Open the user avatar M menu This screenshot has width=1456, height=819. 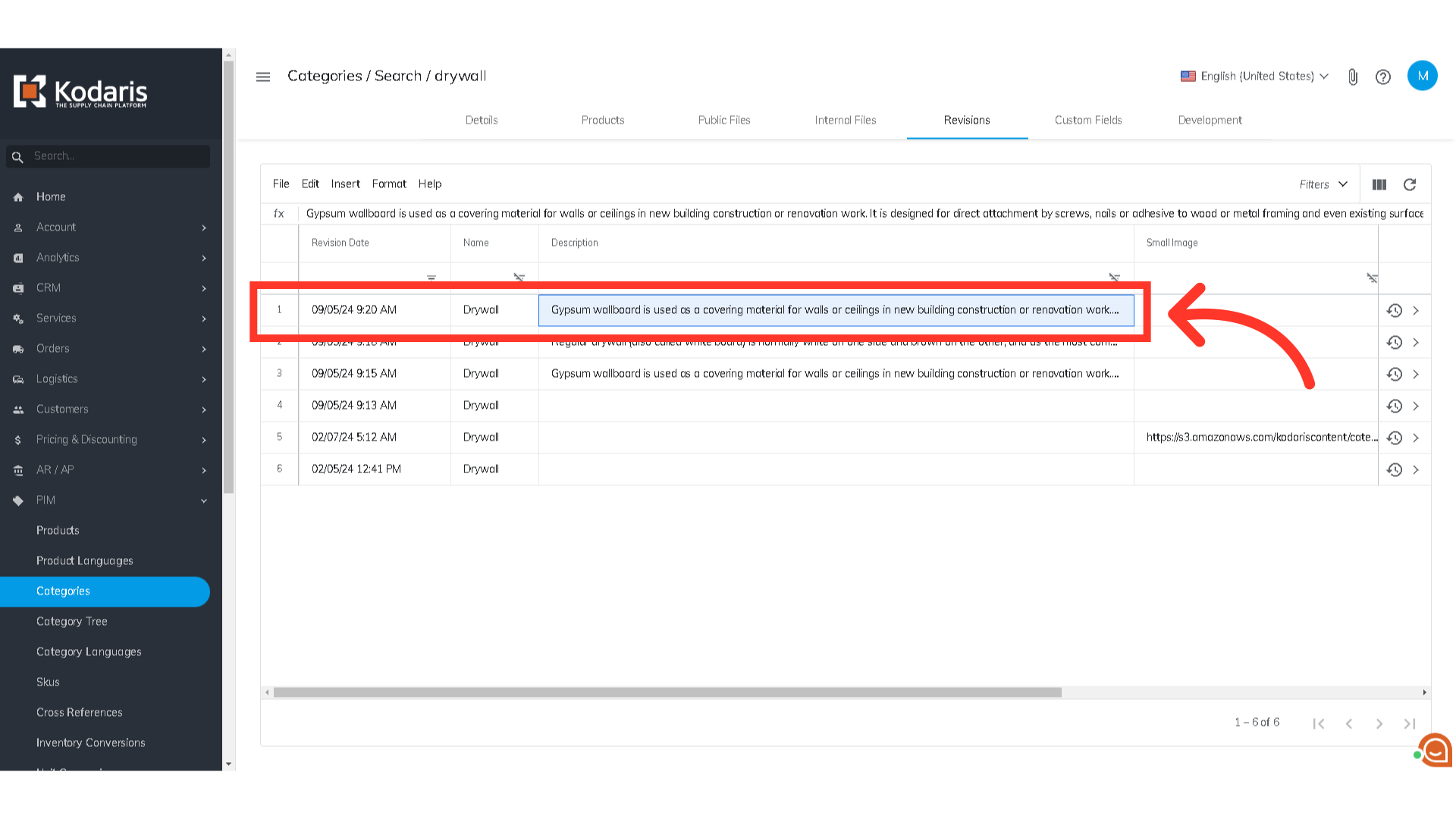tap(1422, 76)
